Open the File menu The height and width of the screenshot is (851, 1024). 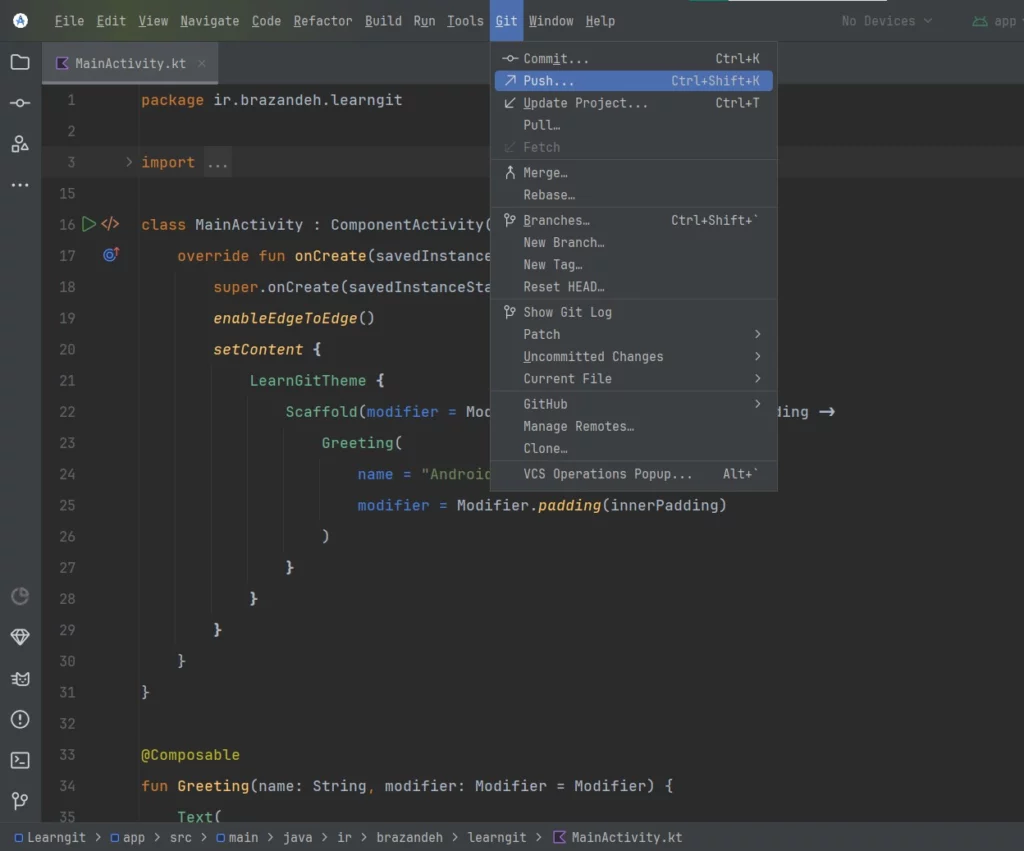point(69,21)
